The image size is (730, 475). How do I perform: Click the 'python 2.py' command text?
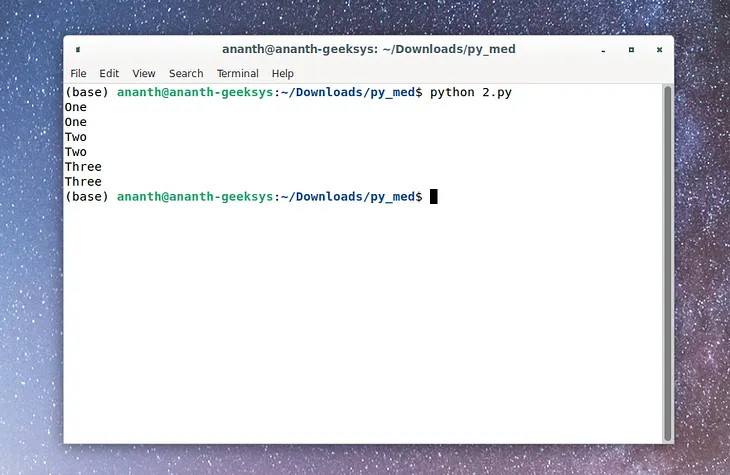(x=471, y=92)
